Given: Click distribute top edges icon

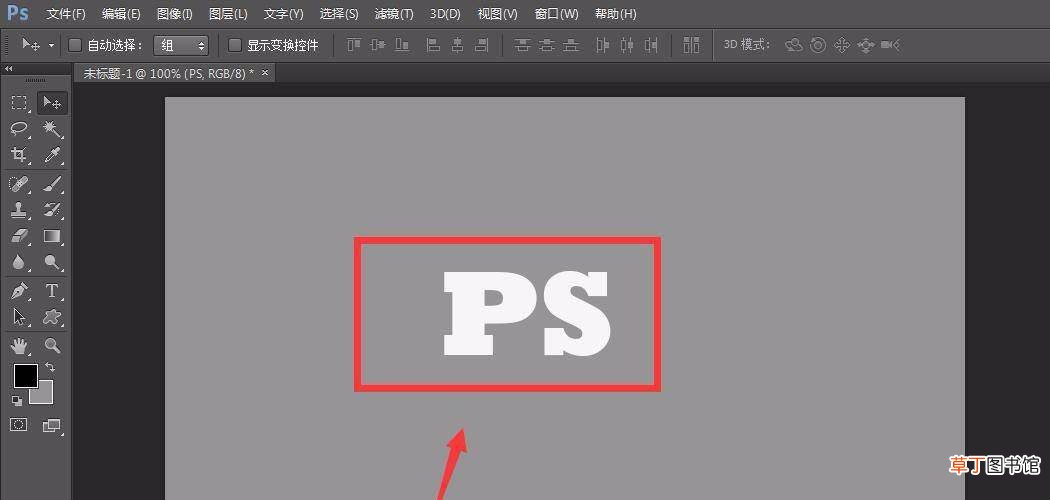Looking at the screenshot, I should pyautogui.click(x=522, y=45).
